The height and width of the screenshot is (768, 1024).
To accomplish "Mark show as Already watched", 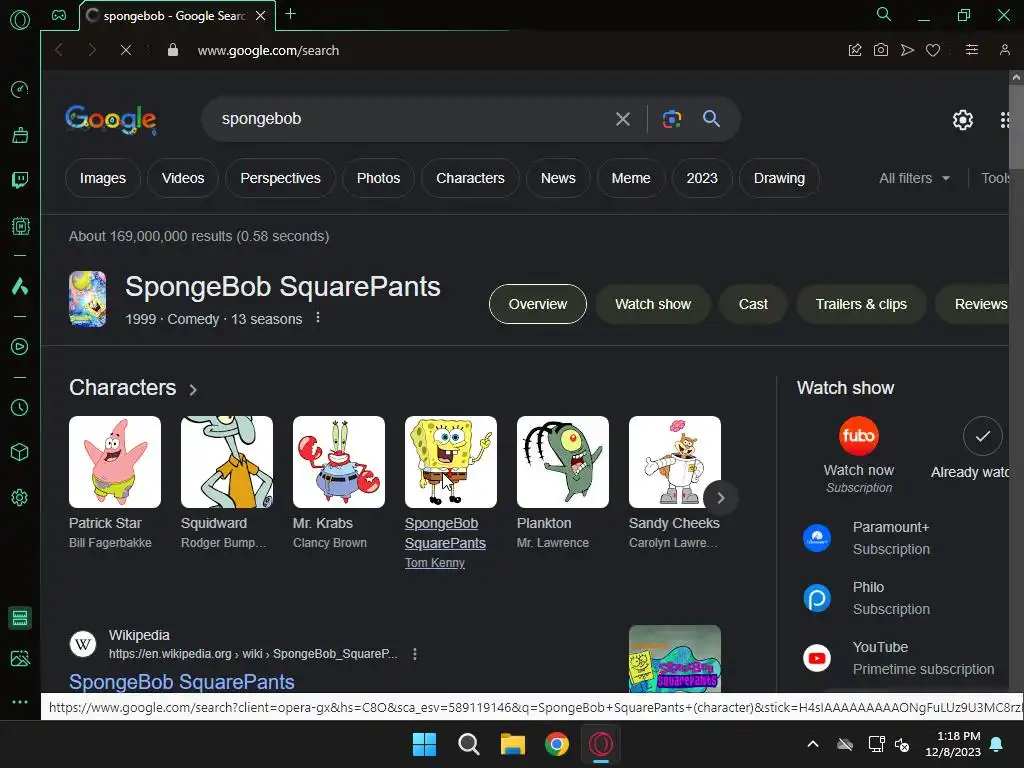I will pos(982,436).
